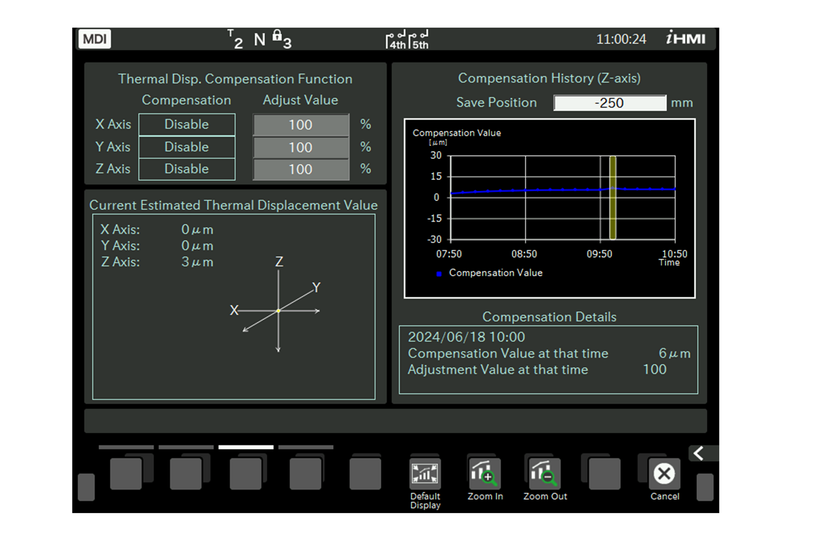Toggle Z Axis compensation Disable field
Image resolution: width=822 pixels, height=540 pixels.
(x=187, y=169)
